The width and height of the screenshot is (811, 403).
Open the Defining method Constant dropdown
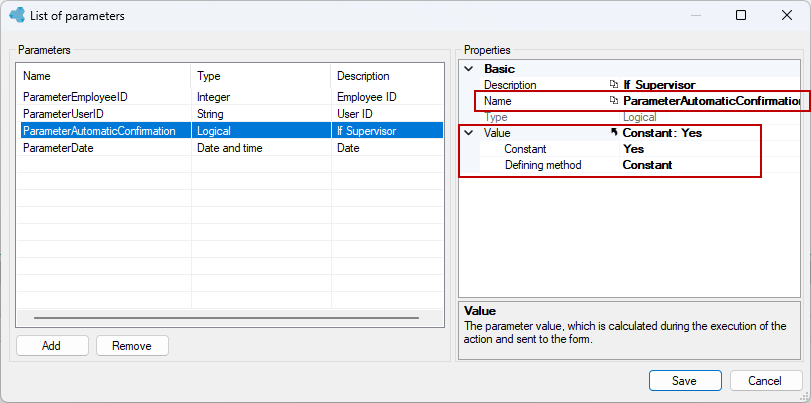[x=710, y=165]
